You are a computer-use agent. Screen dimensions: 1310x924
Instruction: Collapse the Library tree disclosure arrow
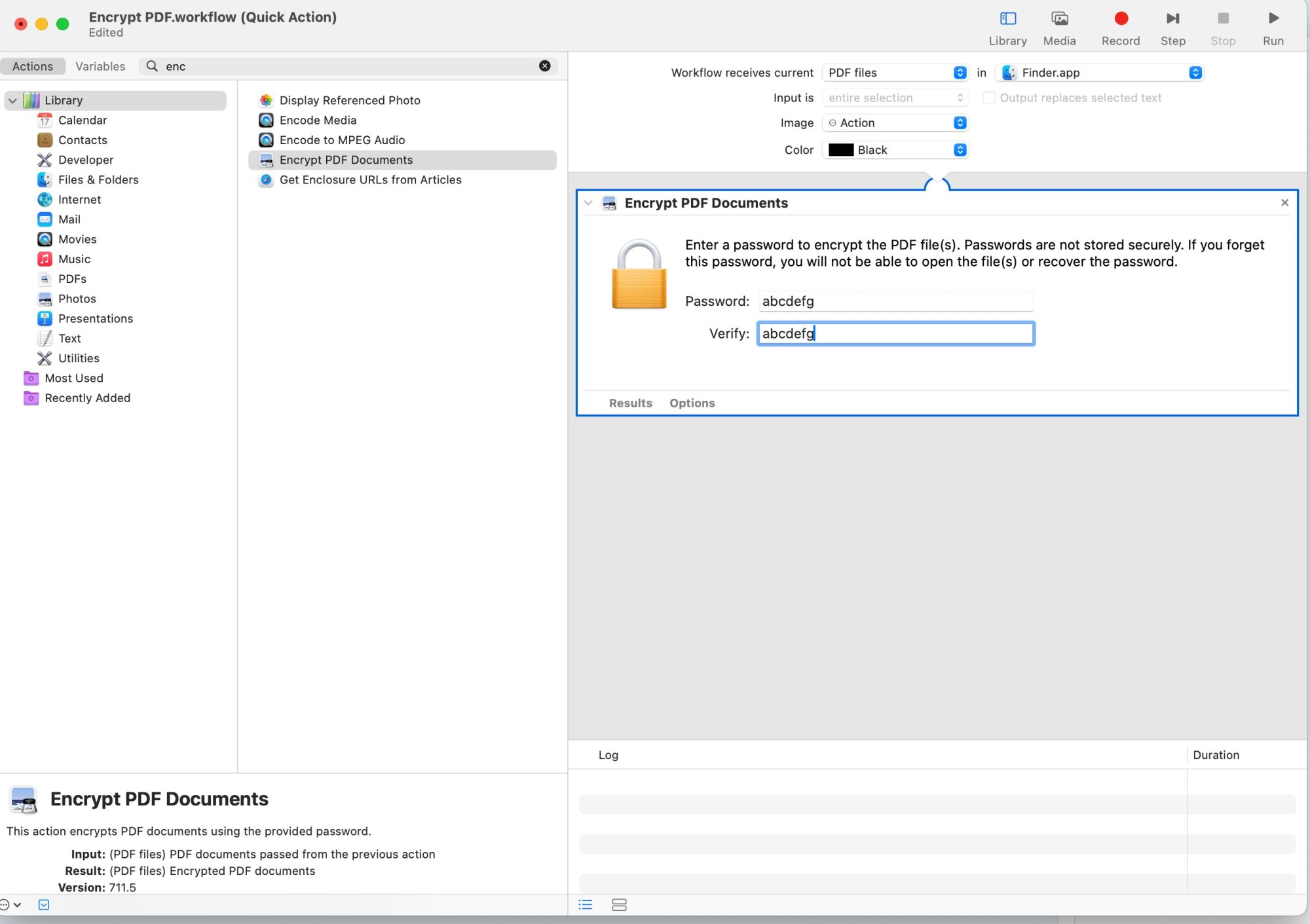[x=12, y=100]
